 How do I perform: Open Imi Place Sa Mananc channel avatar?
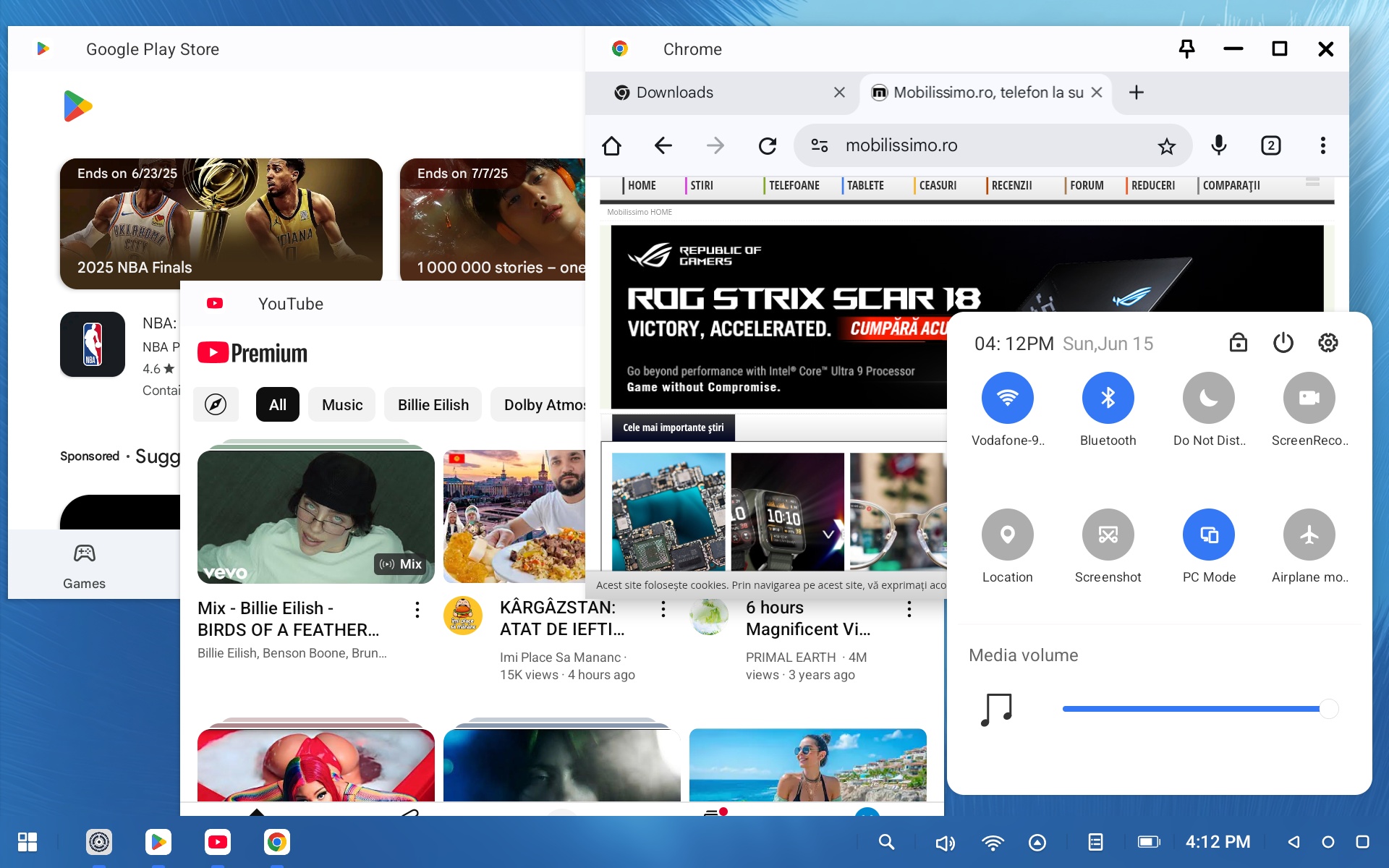click(x=463, y=615)
